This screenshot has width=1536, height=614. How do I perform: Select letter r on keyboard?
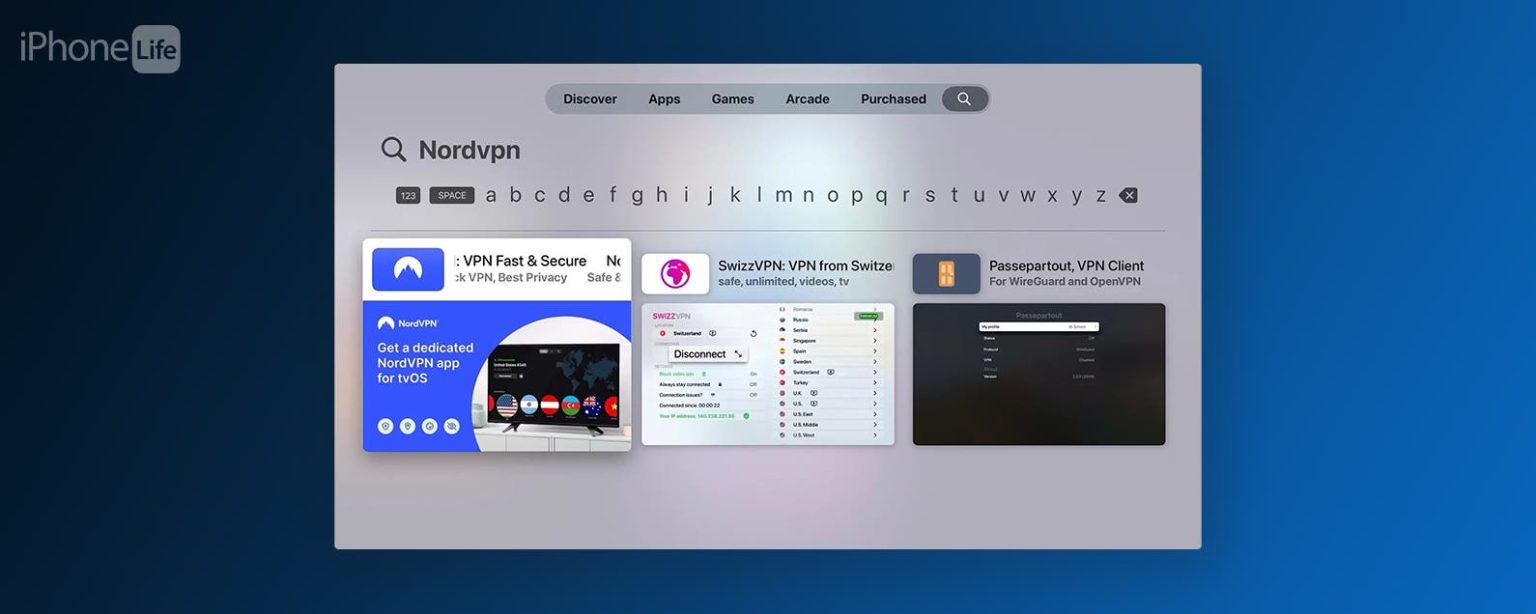click(906, 196)
